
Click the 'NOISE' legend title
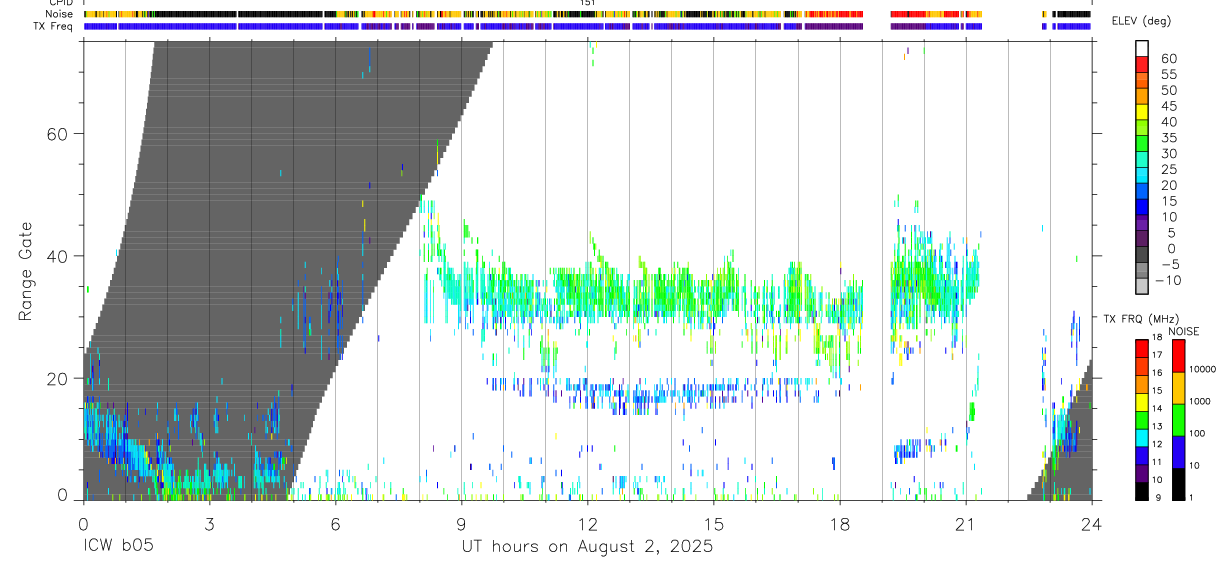tap(1183, 331)
